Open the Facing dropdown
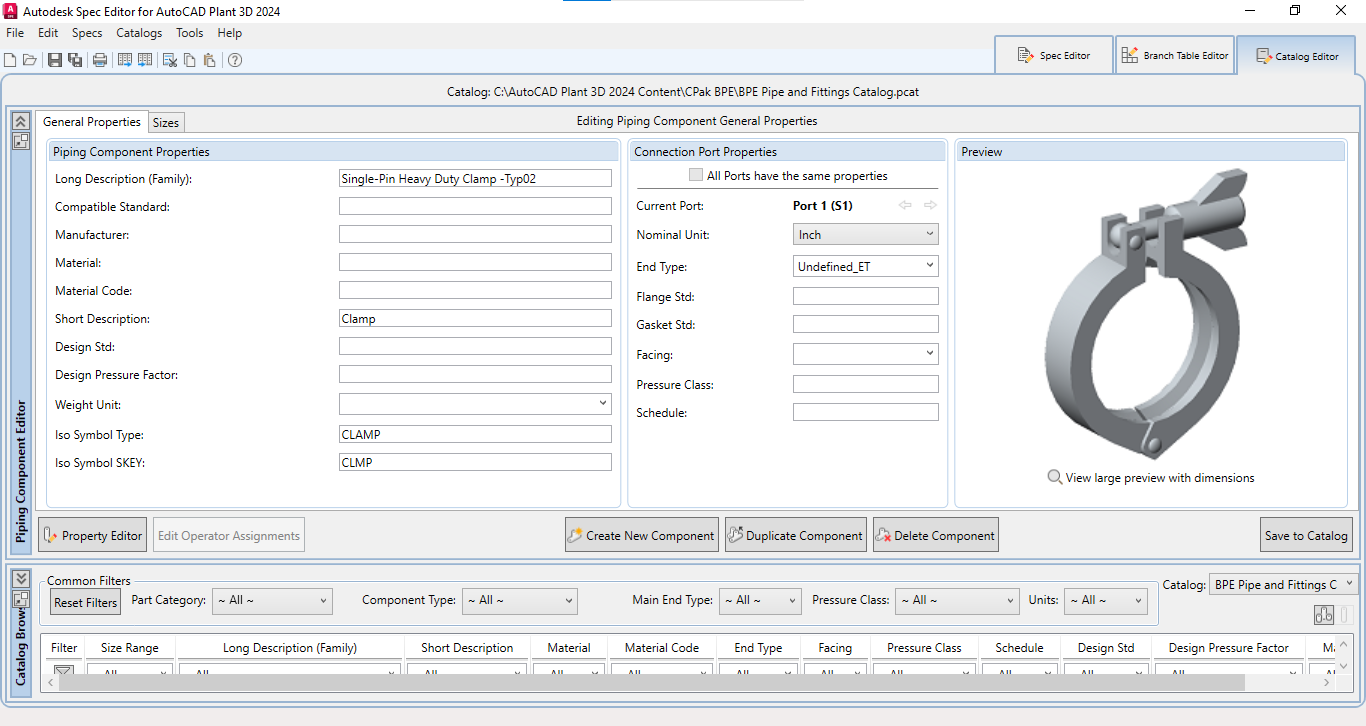The width and height of the screenshot is (1366, 726). click(x=866, y=354)
